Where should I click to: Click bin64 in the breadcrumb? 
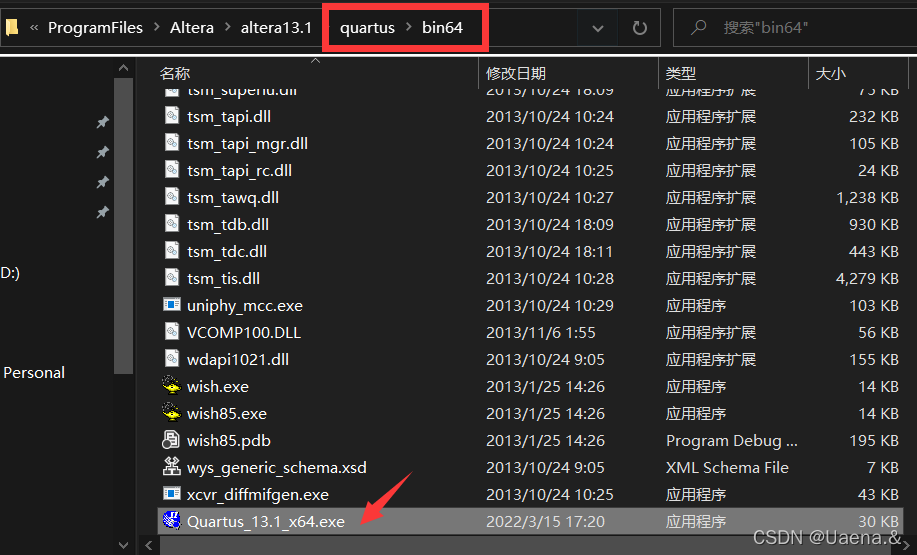click(442, 27)
